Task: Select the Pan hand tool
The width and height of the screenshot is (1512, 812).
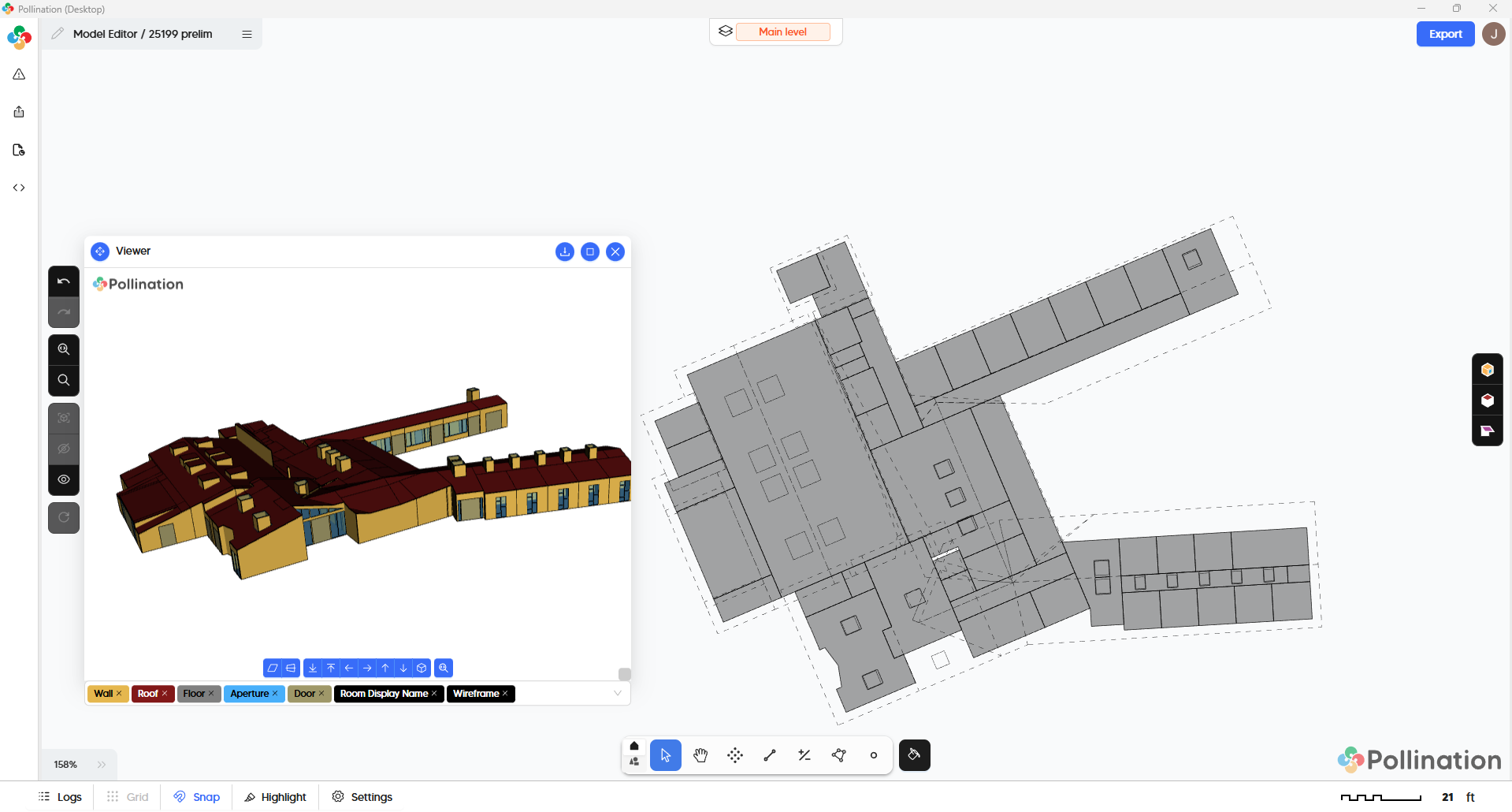Action: [700, 755]
